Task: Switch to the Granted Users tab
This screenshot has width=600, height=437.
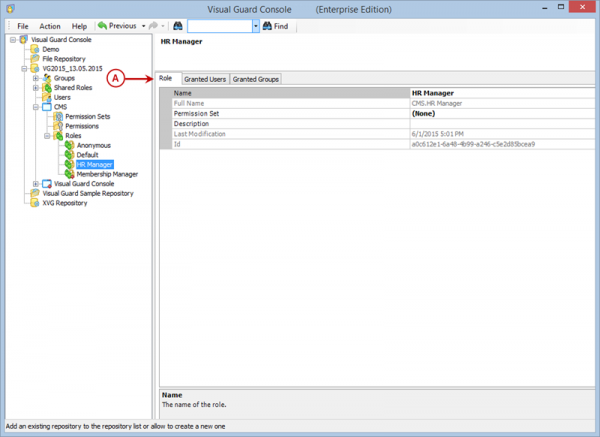Action: click(x=205, y=79)
